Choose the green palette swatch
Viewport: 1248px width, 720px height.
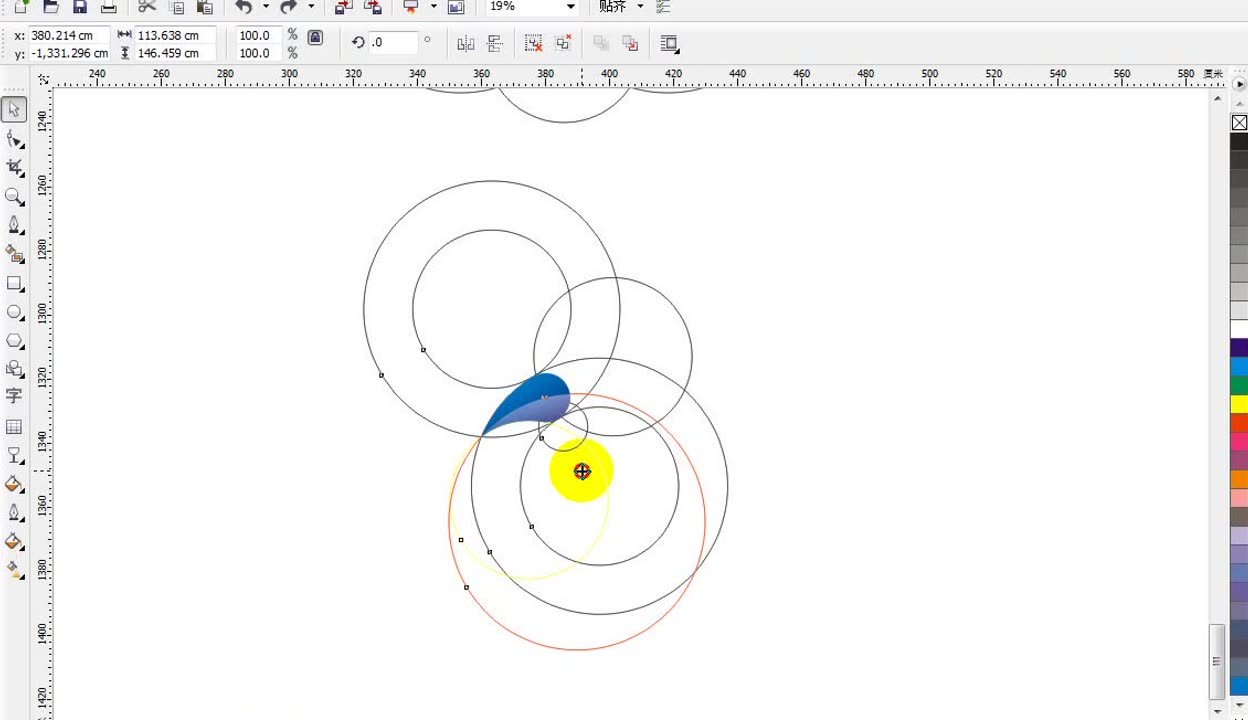(x=1239, y=385)
